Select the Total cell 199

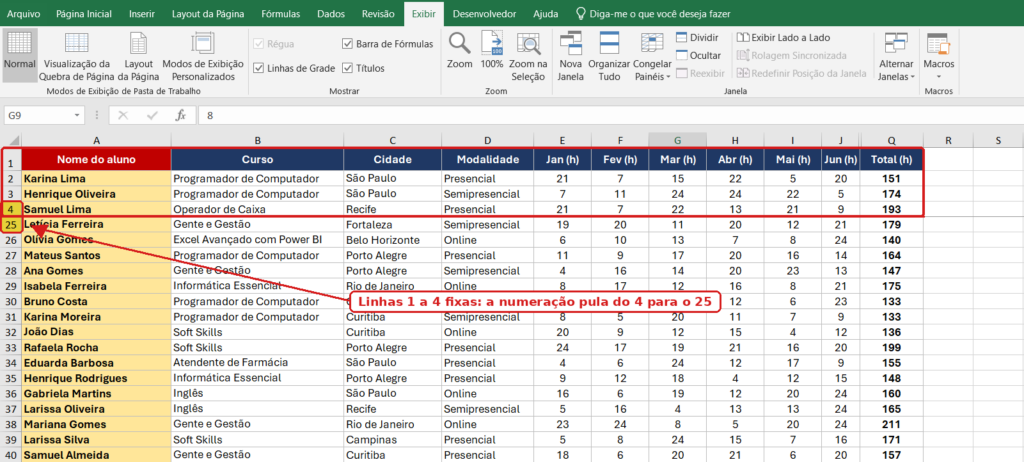coord(891,347)
